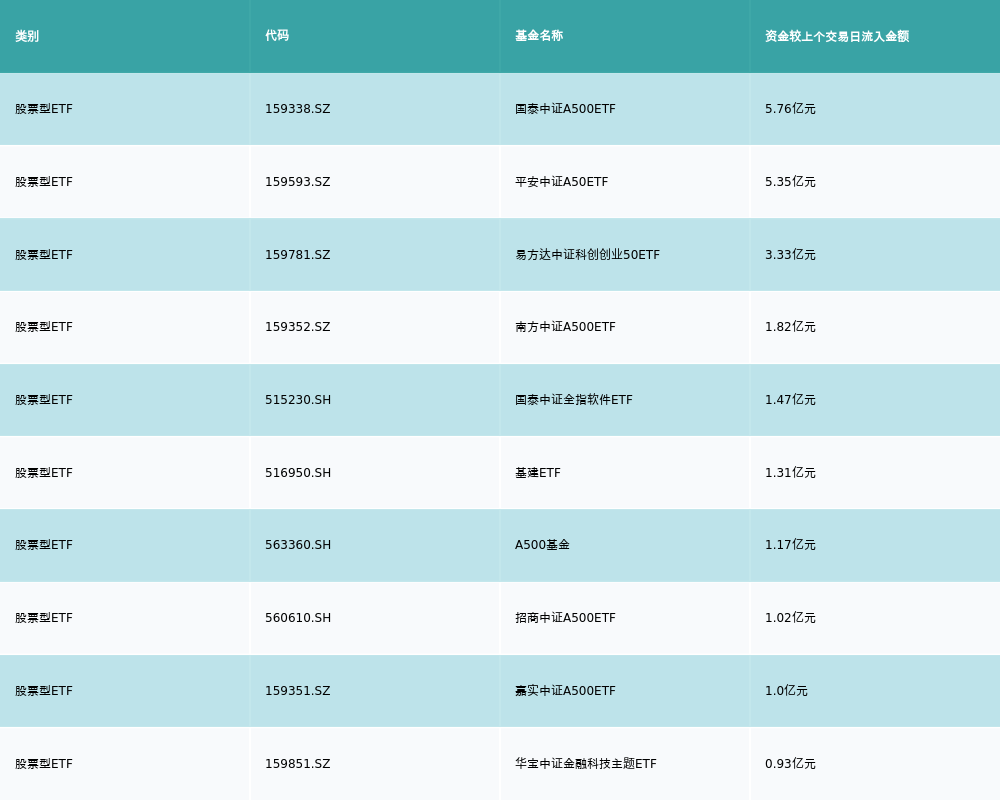
Task: Select code 563360.SH
Action: point(298,545)
